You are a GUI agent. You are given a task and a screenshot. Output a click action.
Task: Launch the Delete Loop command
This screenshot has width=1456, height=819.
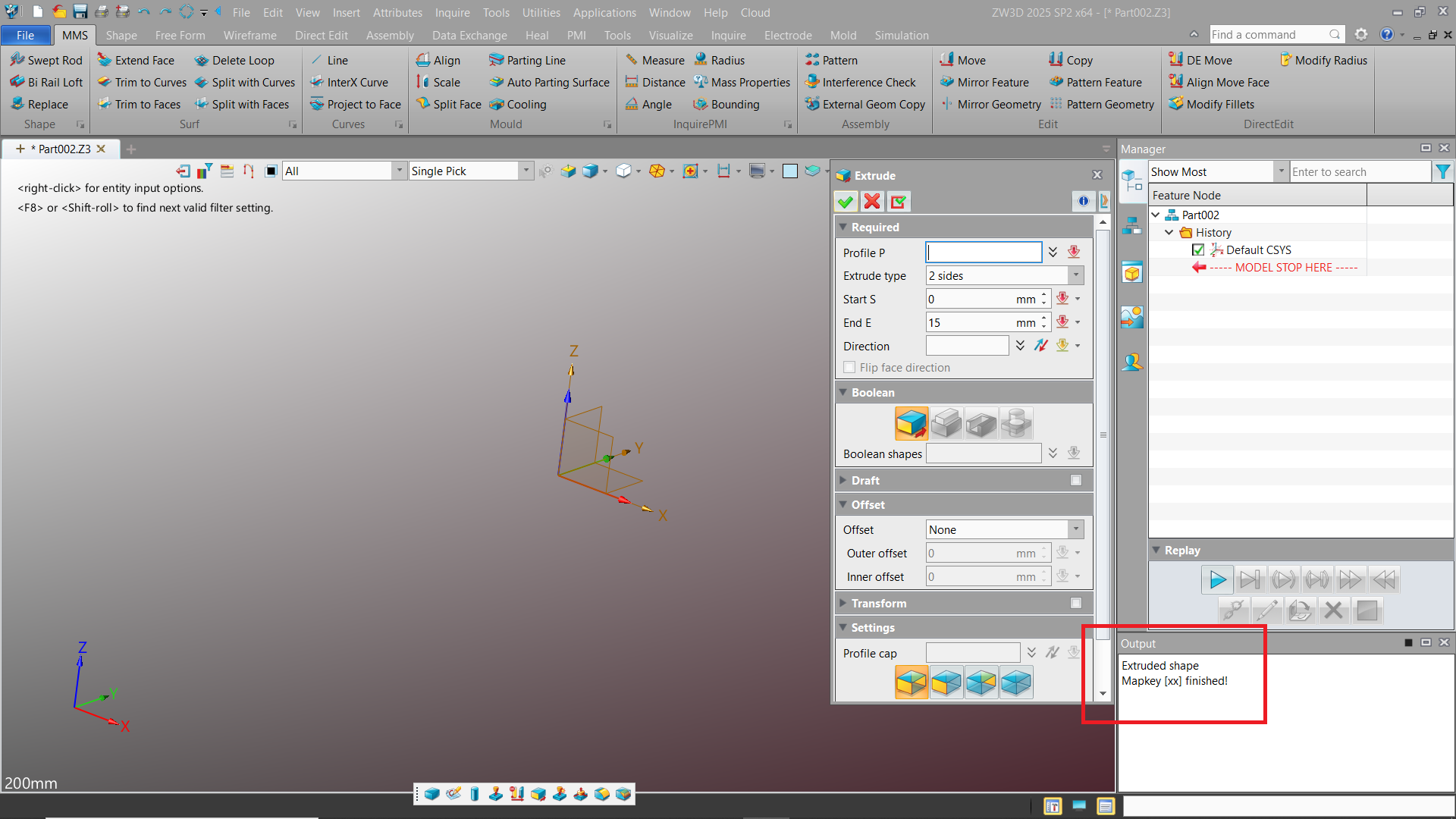click(234, 60)
